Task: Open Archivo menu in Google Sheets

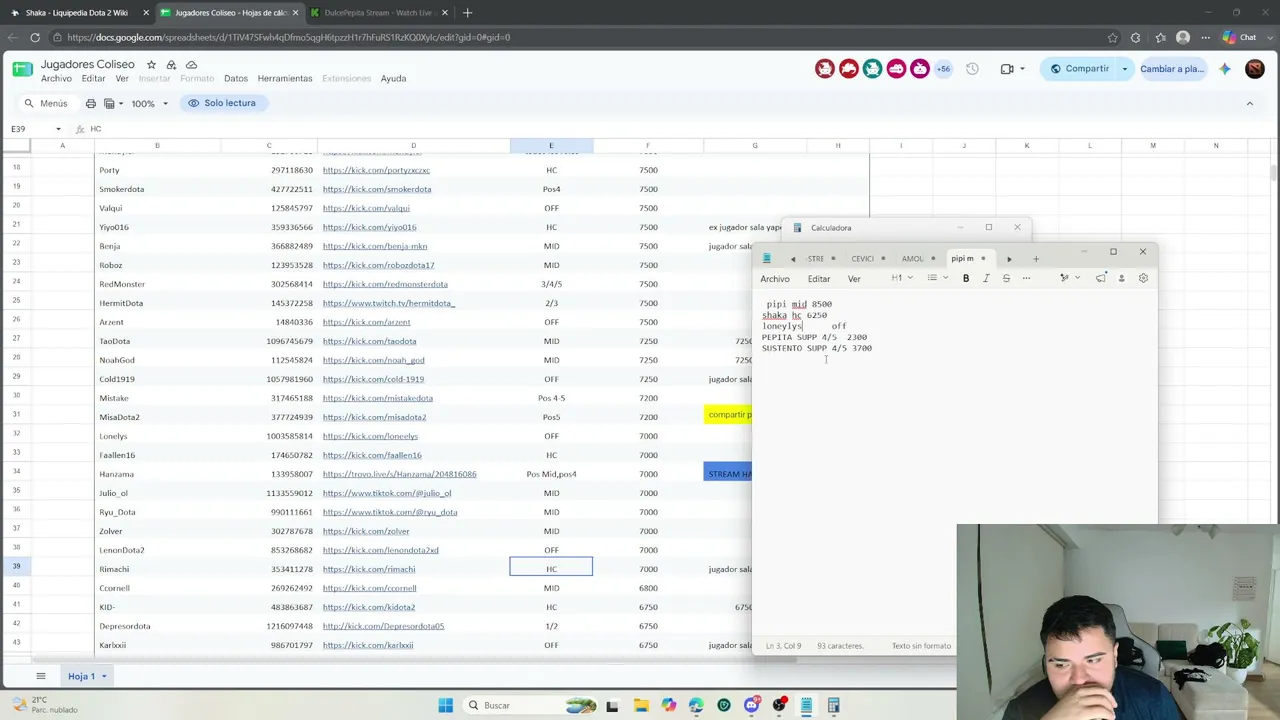Action: pos(56,79)
